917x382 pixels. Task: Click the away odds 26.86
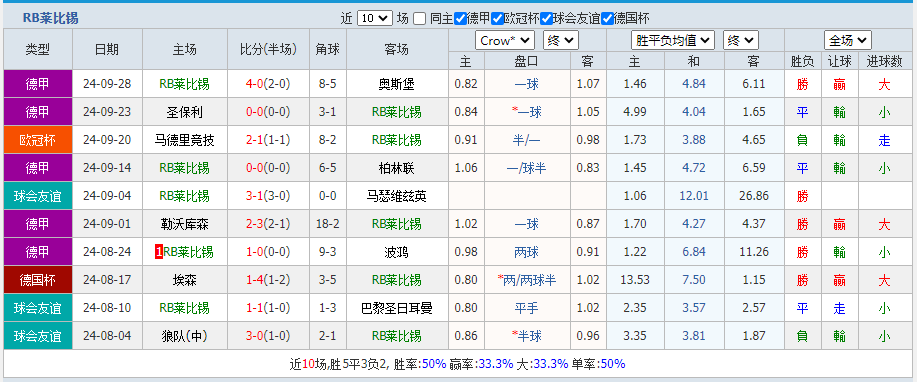[754, 196]
